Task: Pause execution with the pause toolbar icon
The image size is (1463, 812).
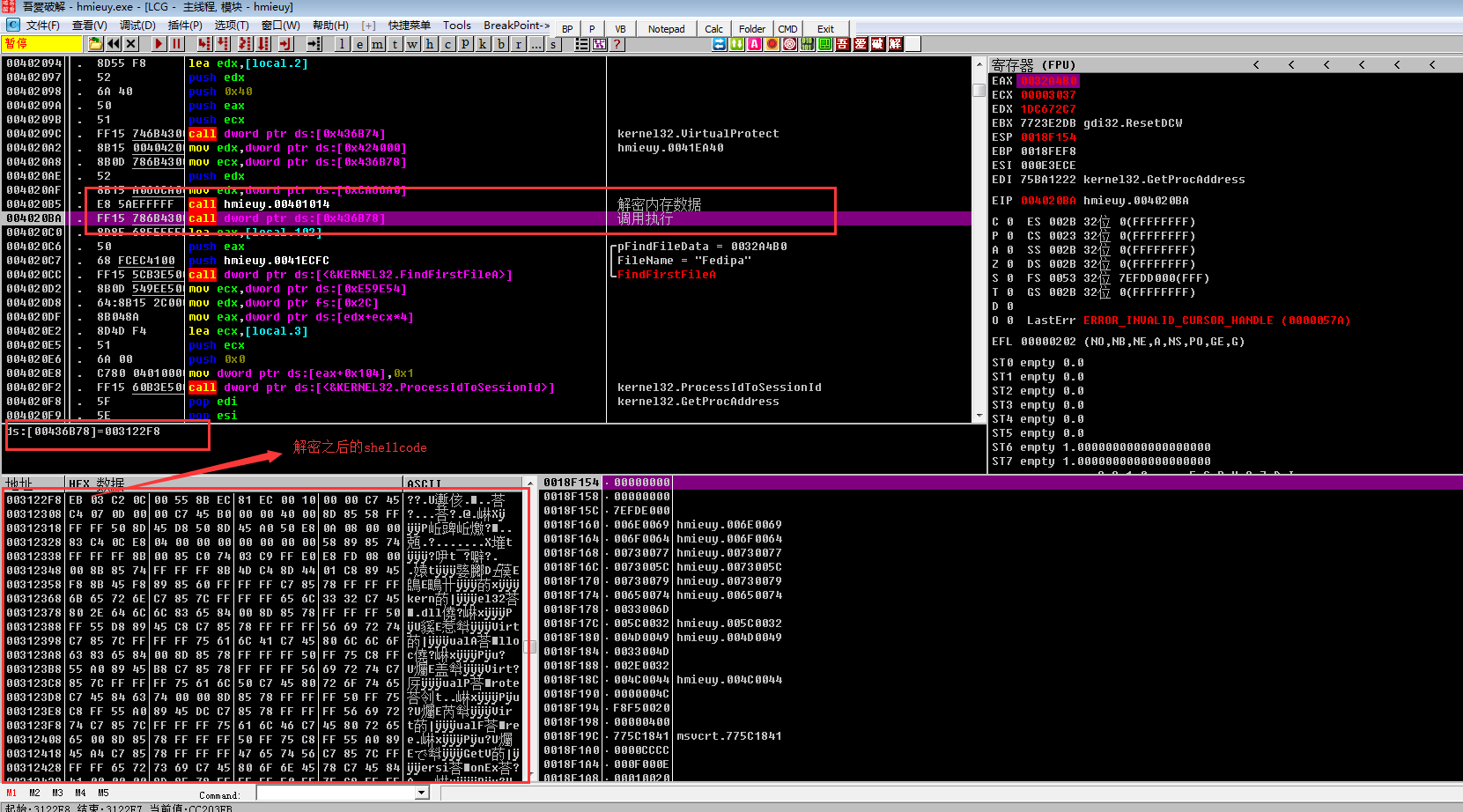Action: pos(176,44)
